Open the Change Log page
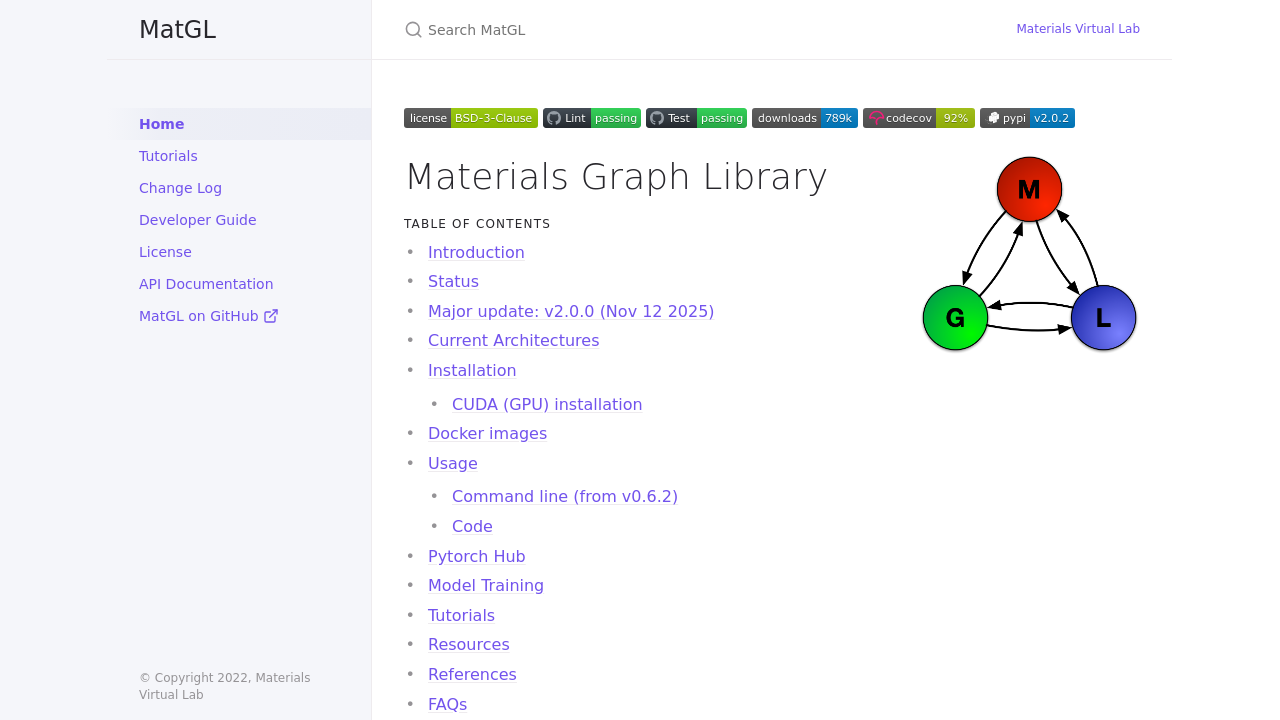This screenshot has height=720, width=1280. pyautogui.click(x=180, y=188)
